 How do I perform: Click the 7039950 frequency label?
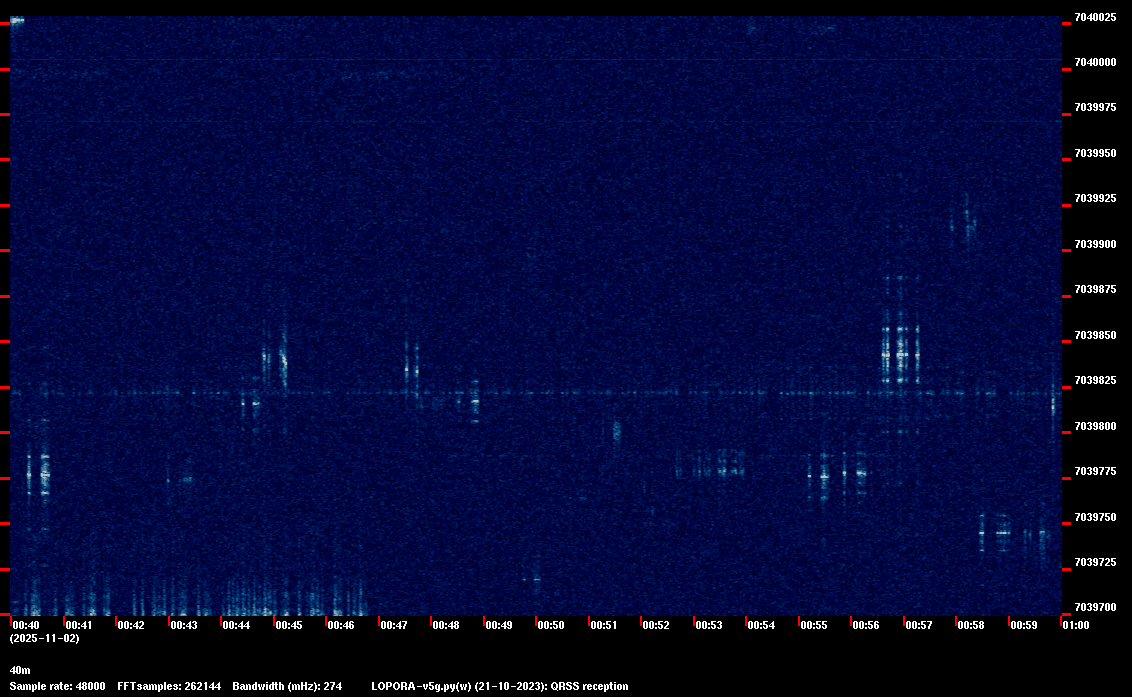point(1095,153)
